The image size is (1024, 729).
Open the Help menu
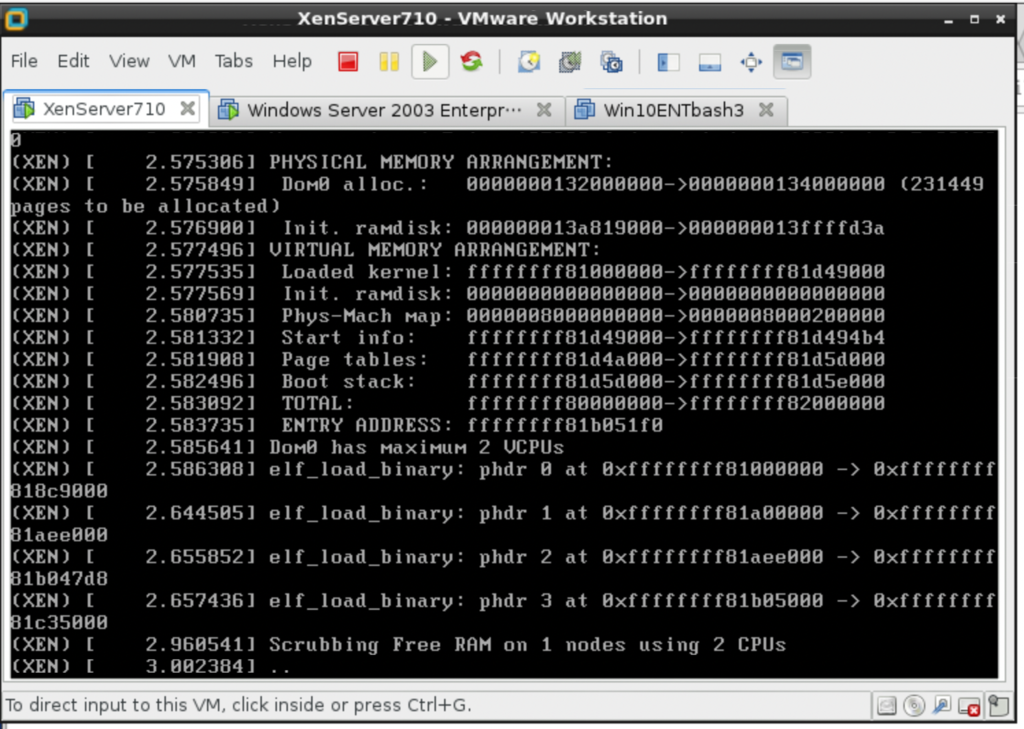[292, 61]
